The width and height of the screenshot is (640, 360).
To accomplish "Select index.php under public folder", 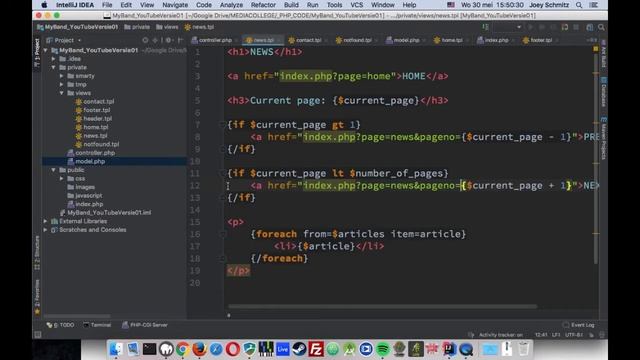I will (85, 204).
